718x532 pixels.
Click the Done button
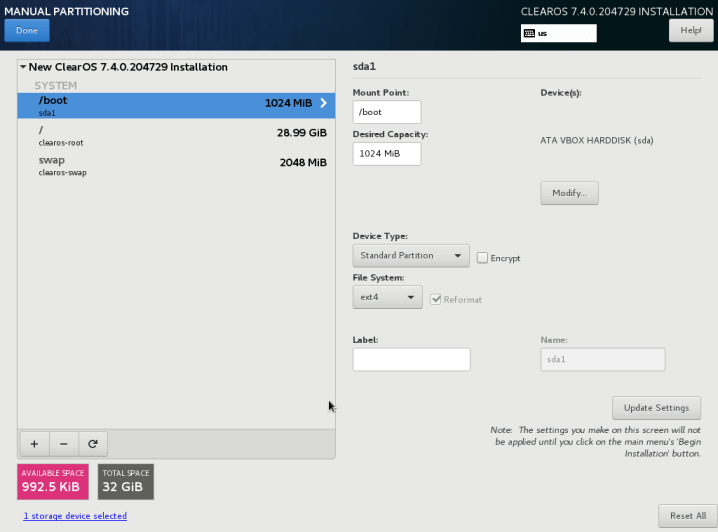(27, 31)
